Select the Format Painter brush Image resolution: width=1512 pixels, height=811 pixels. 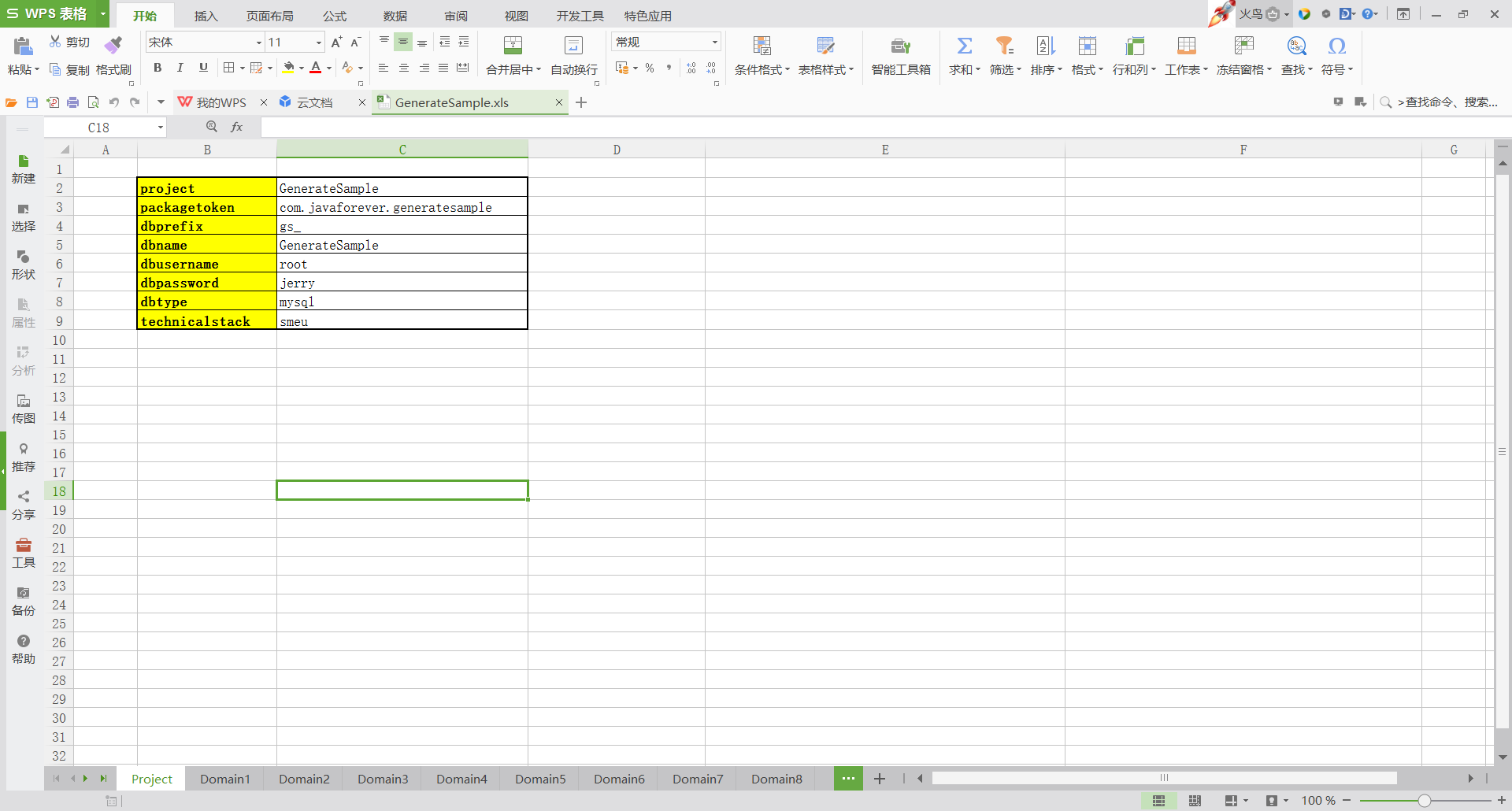(113, 45)
